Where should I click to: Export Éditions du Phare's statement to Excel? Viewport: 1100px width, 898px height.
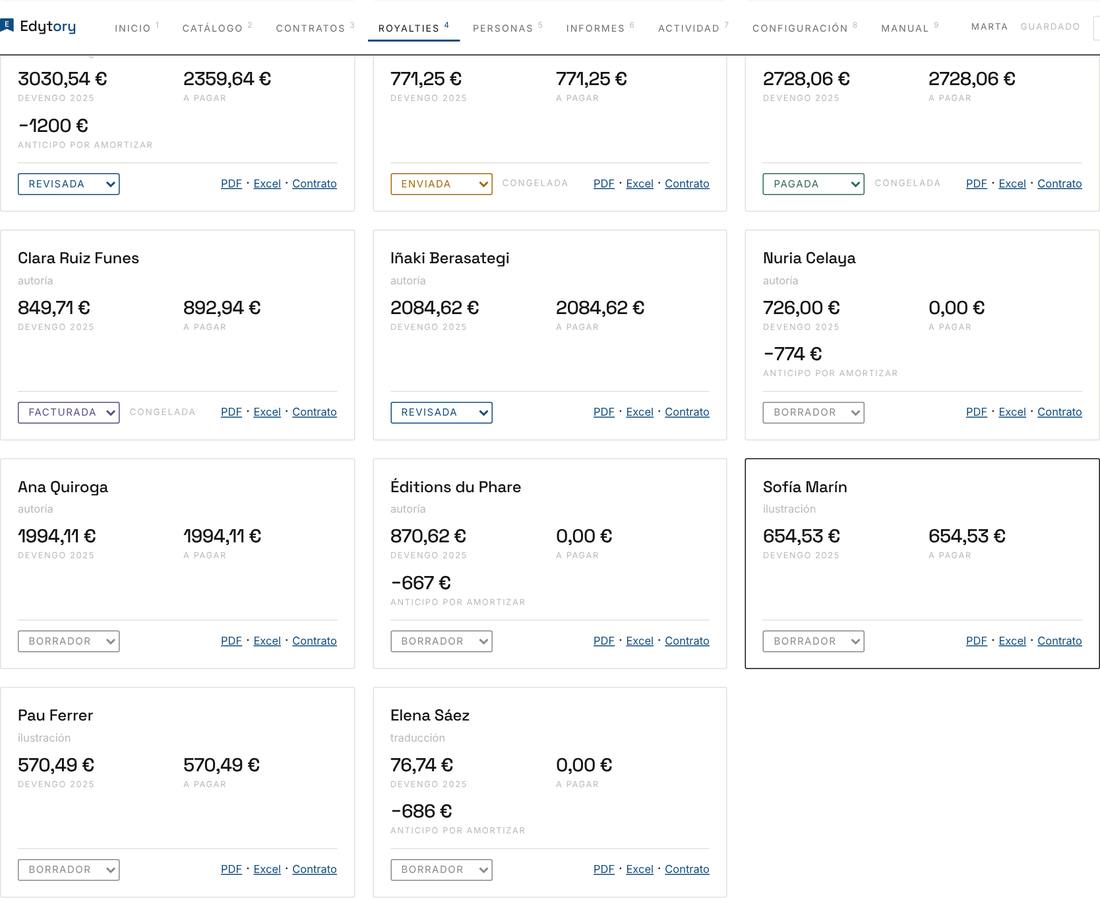[639, 641]
